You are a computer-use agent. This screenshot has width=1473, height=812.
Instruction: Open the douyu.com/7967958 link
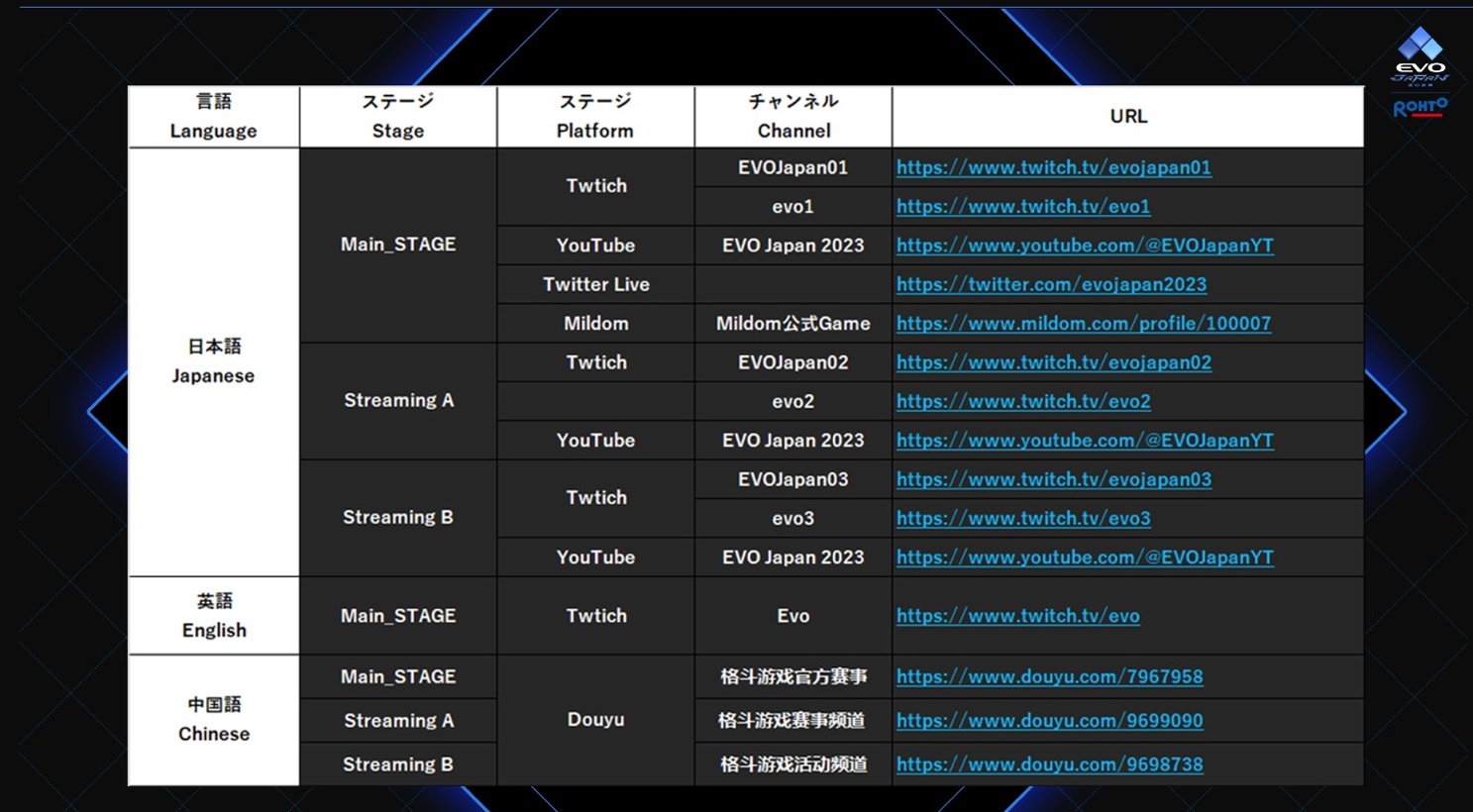1049,676
